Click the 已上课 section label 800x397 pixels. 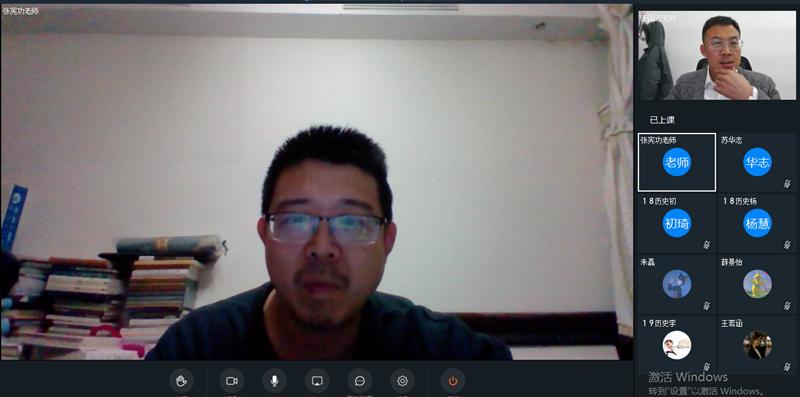(x=662, y=120)
